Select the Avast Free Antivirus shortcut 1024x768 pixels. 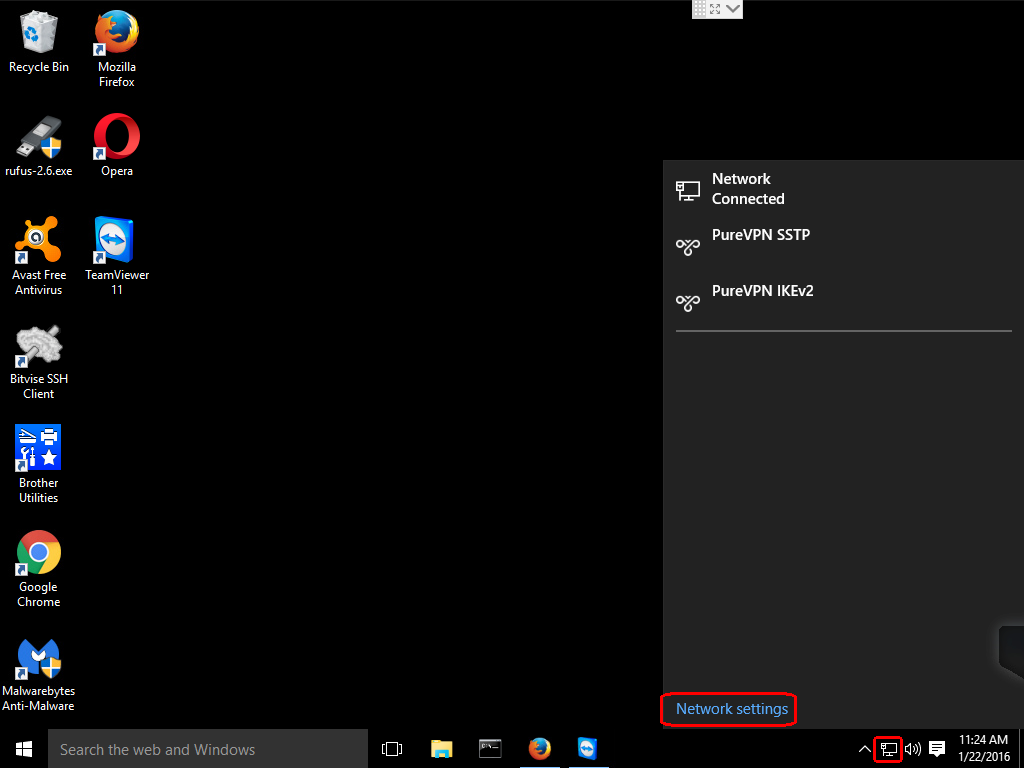coord(39,257)
